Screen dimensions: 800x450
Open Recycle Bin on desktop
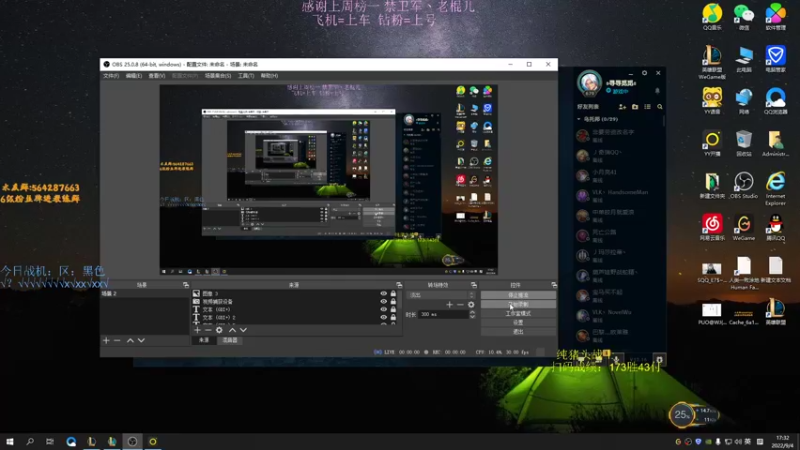(744, 142)
